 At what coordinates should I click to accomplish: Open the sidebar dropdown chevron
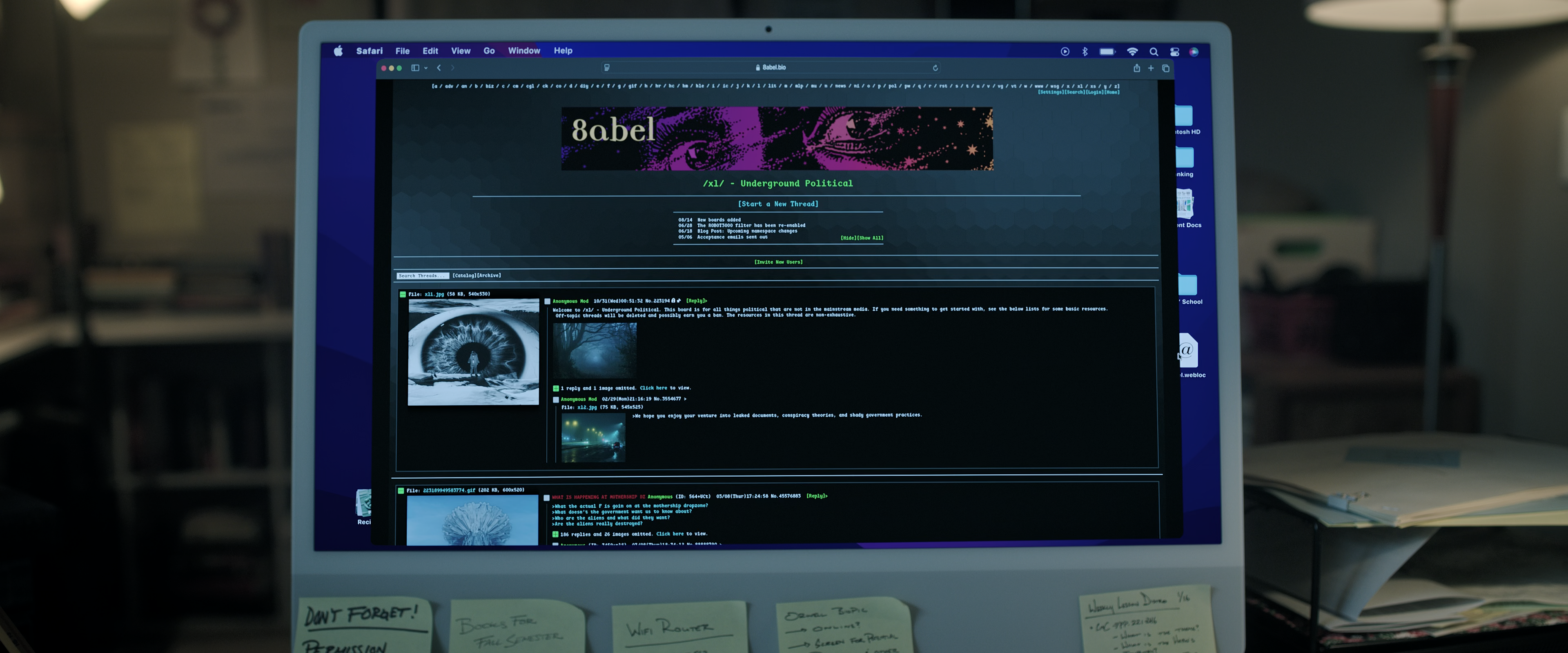(426, 68)
